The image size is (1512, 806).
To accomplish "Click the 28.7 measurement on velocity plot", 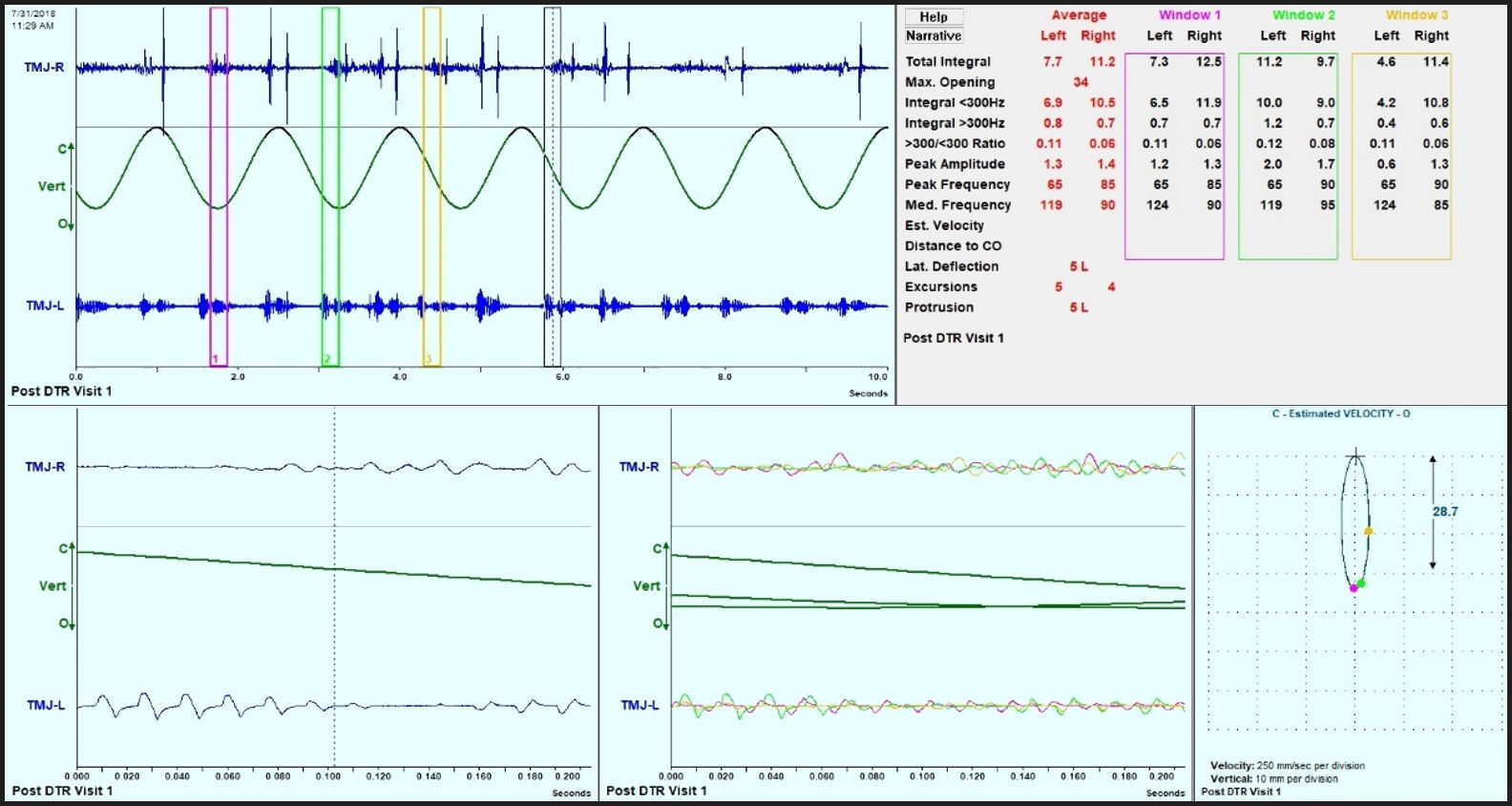I will pos(1444,512).
